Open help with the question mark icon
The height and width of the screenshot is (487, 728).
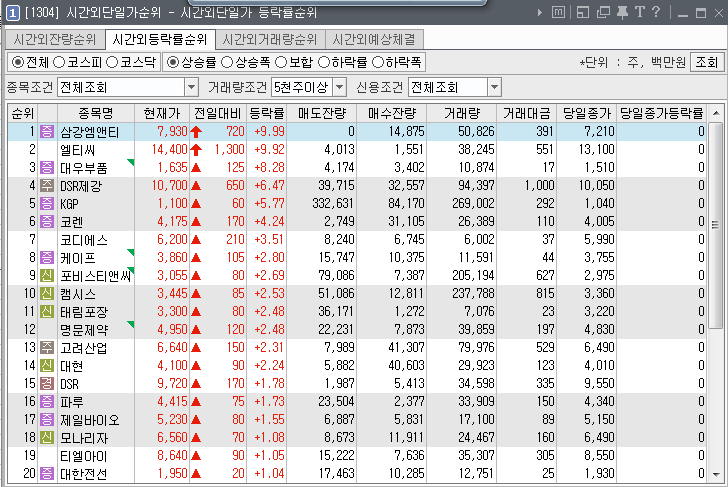(656, 12)
